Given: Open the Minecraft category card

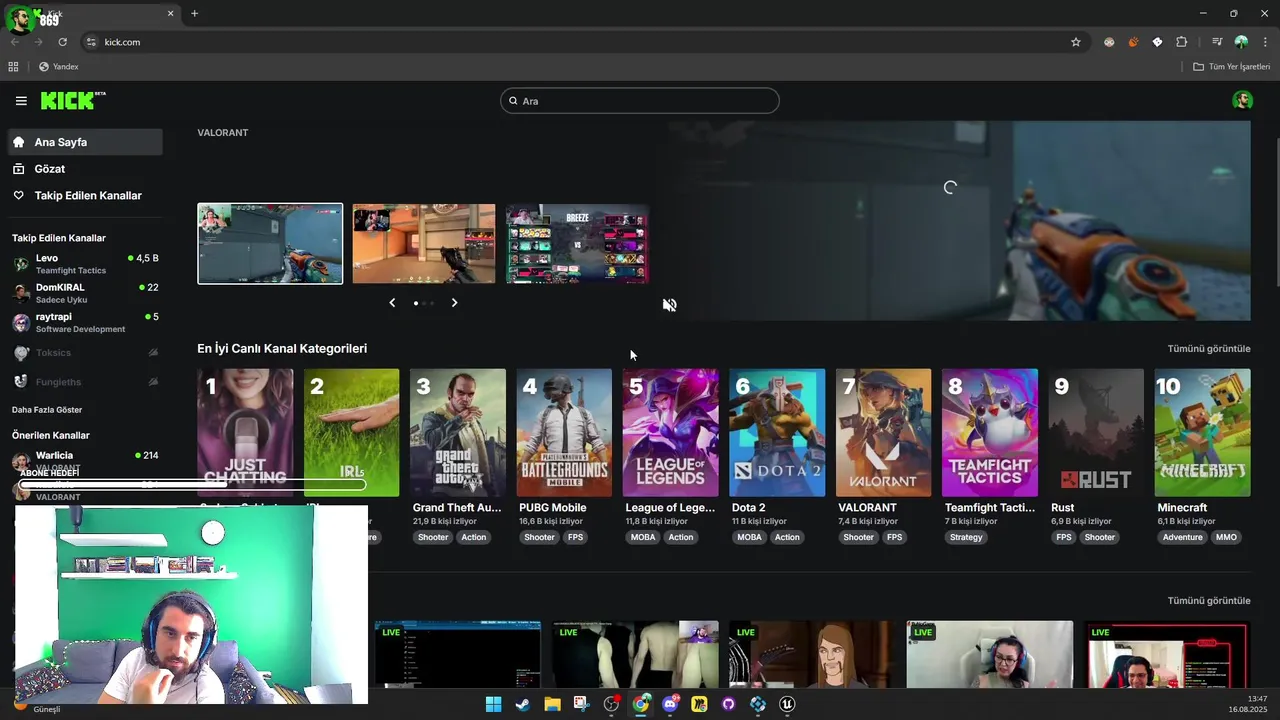Looking at the screenshot, I should tap(1203, 433).
